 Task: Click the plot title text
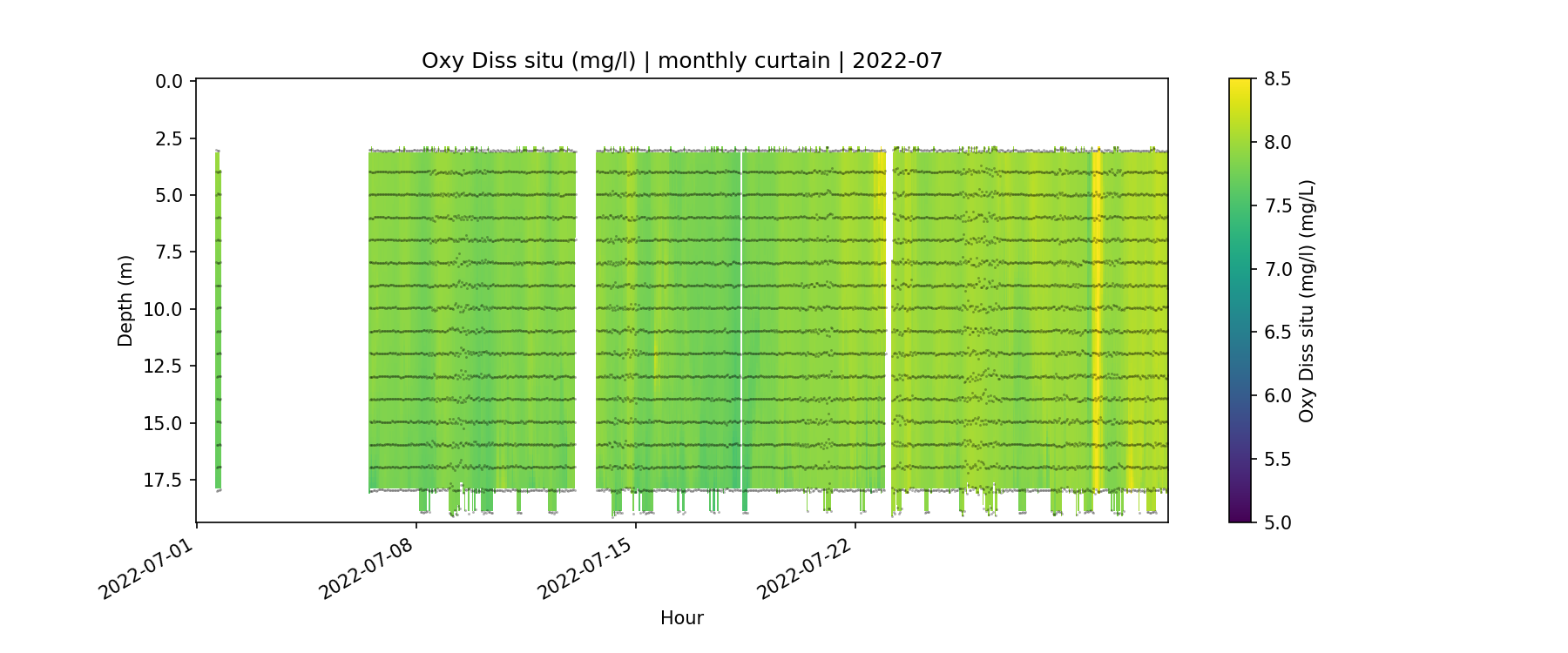coord(681,61)
